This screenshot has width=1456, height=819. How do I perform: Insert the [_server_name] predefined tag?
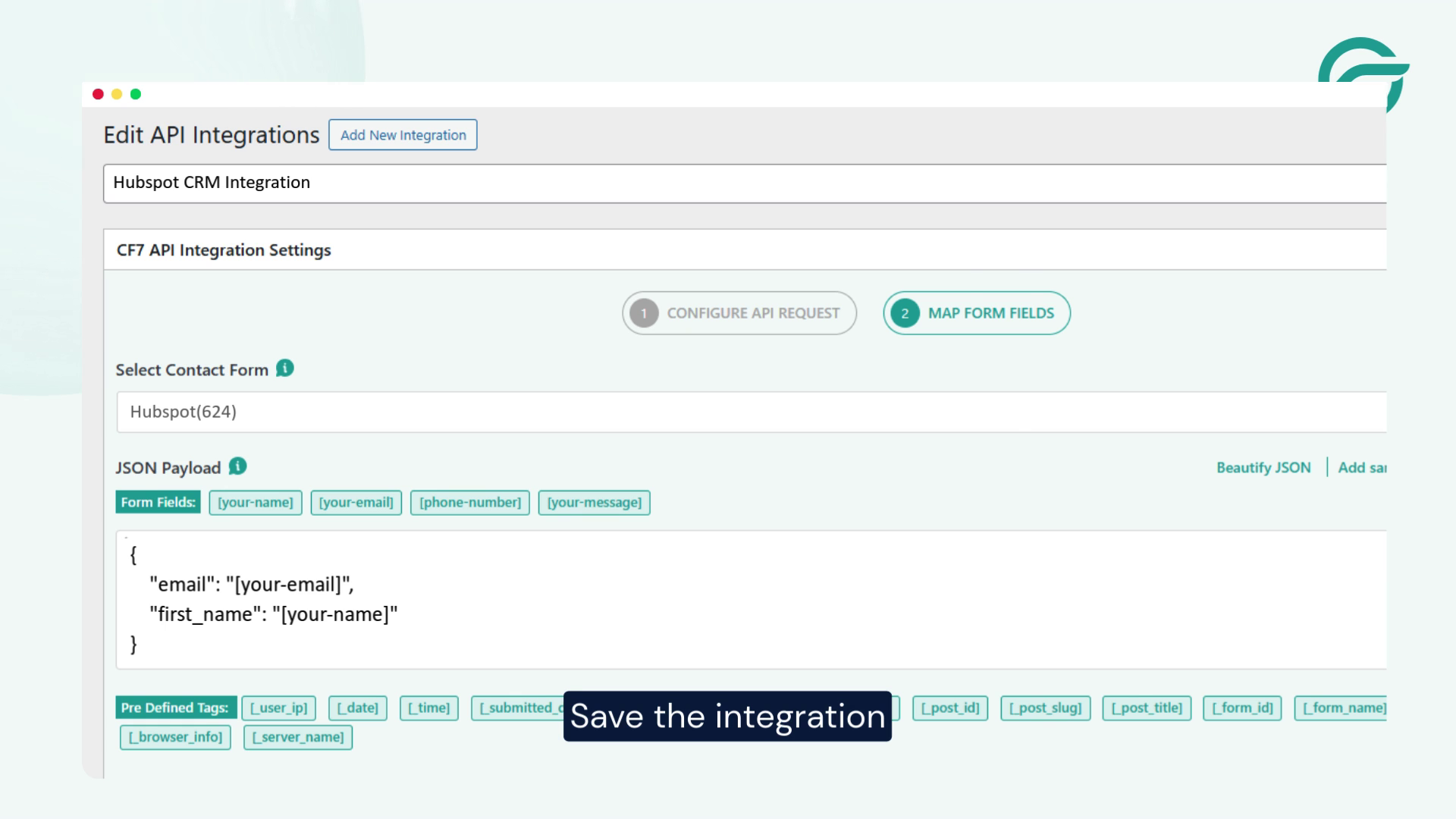[x=298, y=736]
